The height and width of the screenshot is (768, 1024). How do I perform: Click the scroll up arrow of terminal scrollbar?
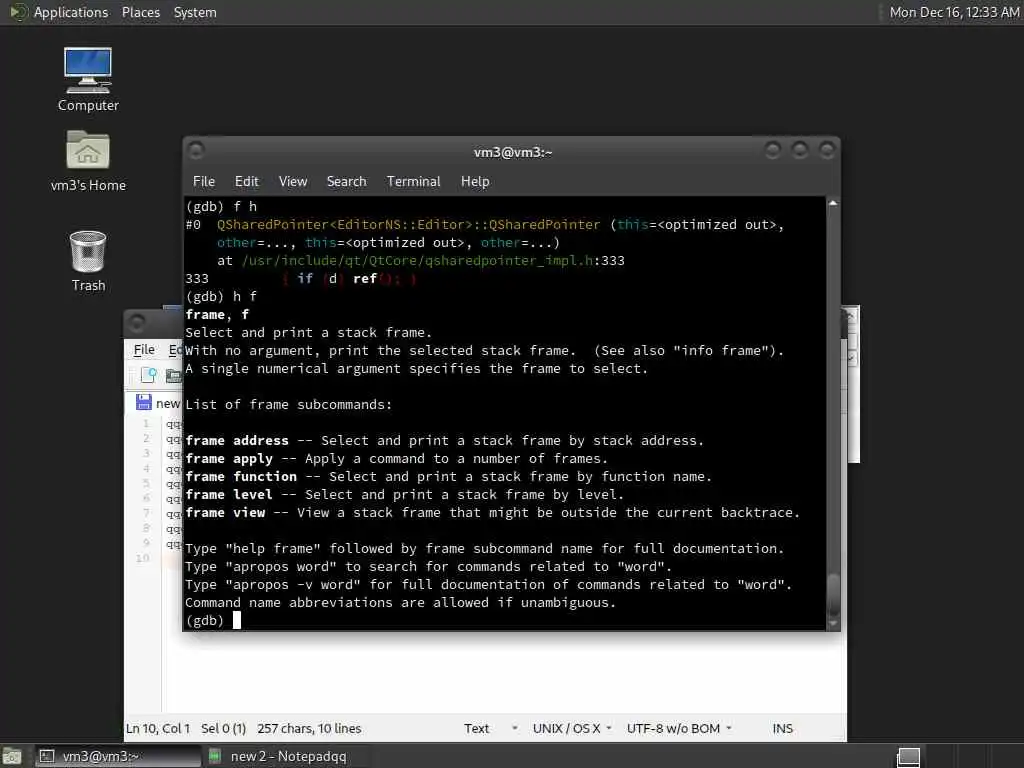tap(833, 204)
